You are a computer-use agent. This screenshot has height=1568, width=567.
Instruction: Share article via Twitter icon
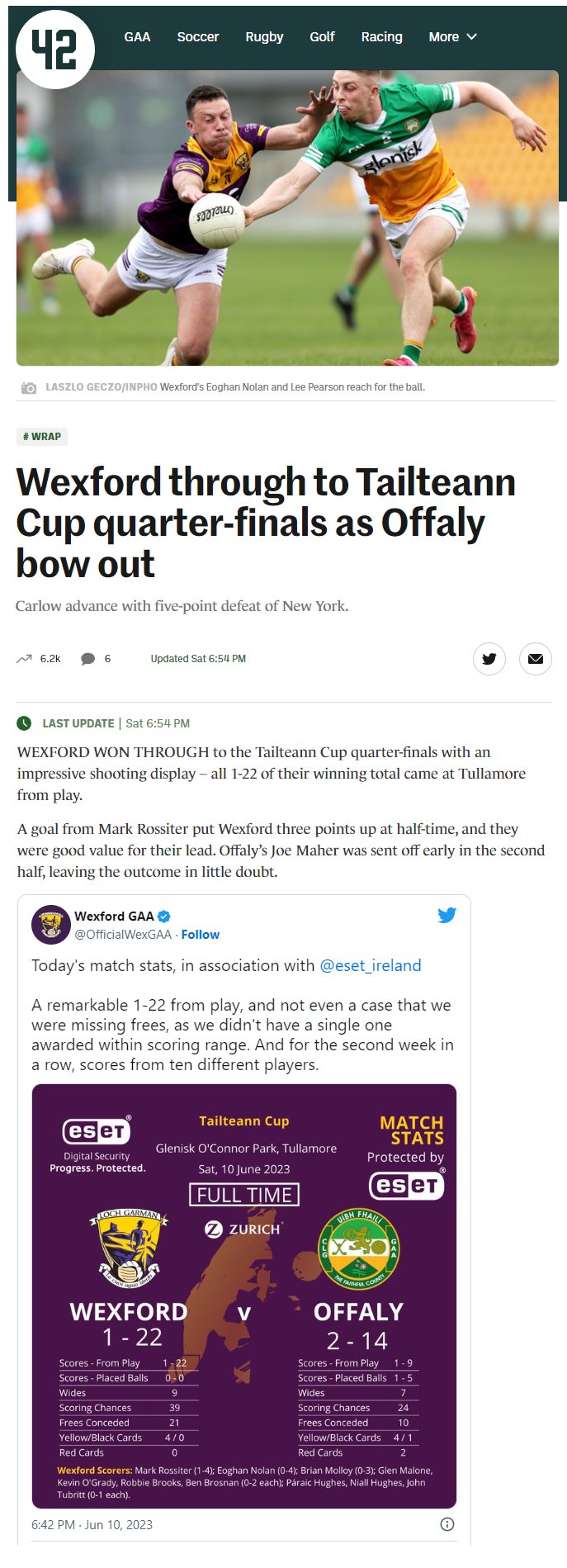489,659
